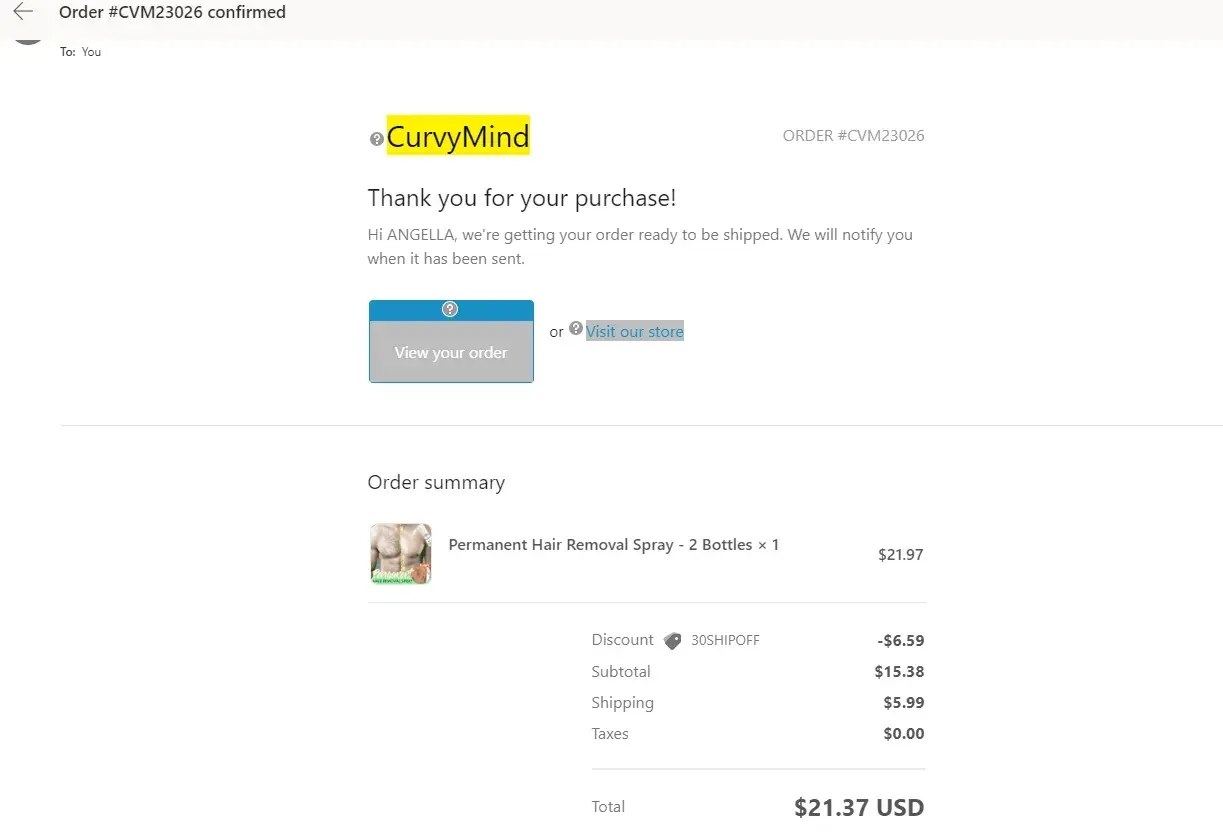The height and width of the screenshot is (835, 1223).
Task: Click the Order summary heading
Action: [436, 482]
